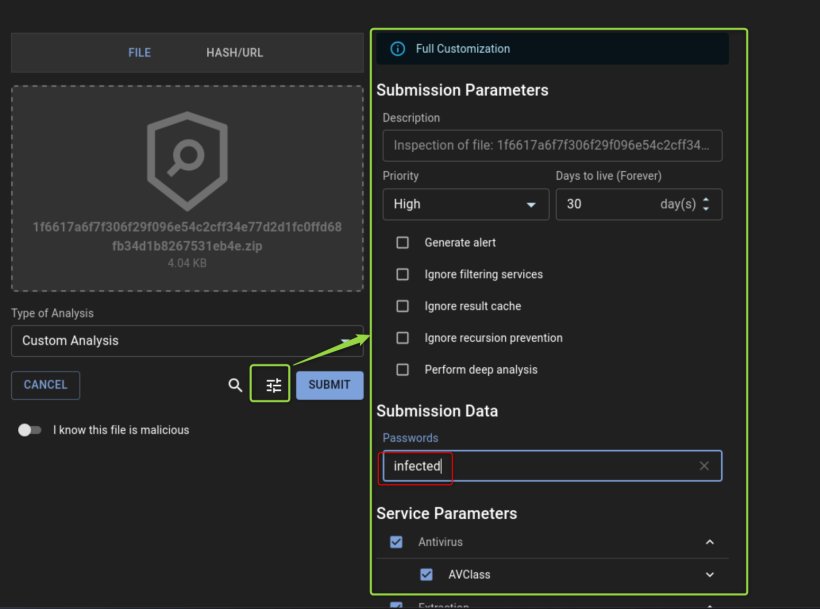Open the Priority dropdown set to High
This screenshot has width=820, height=609.
pyautogui.click(x=465, y=204)
